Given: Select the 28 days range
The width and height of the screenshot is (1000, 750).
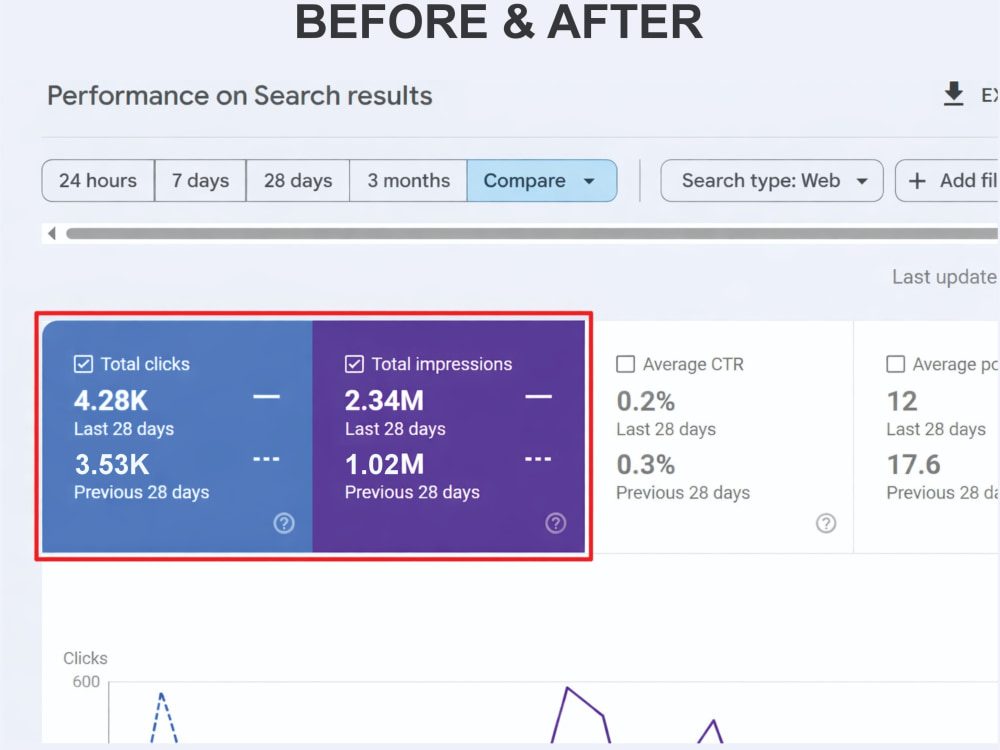Looking at the screenshot, I should click(x=298, y=180).
